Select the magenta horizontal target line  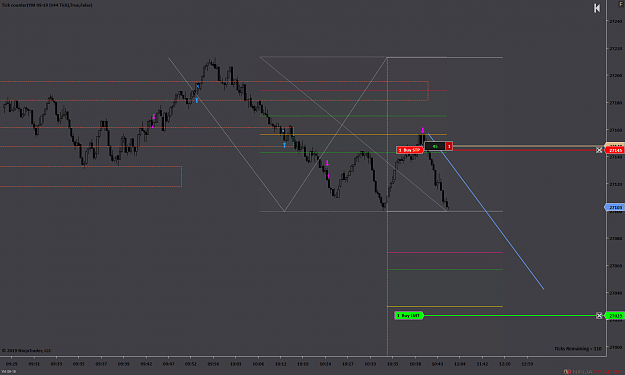445,252
